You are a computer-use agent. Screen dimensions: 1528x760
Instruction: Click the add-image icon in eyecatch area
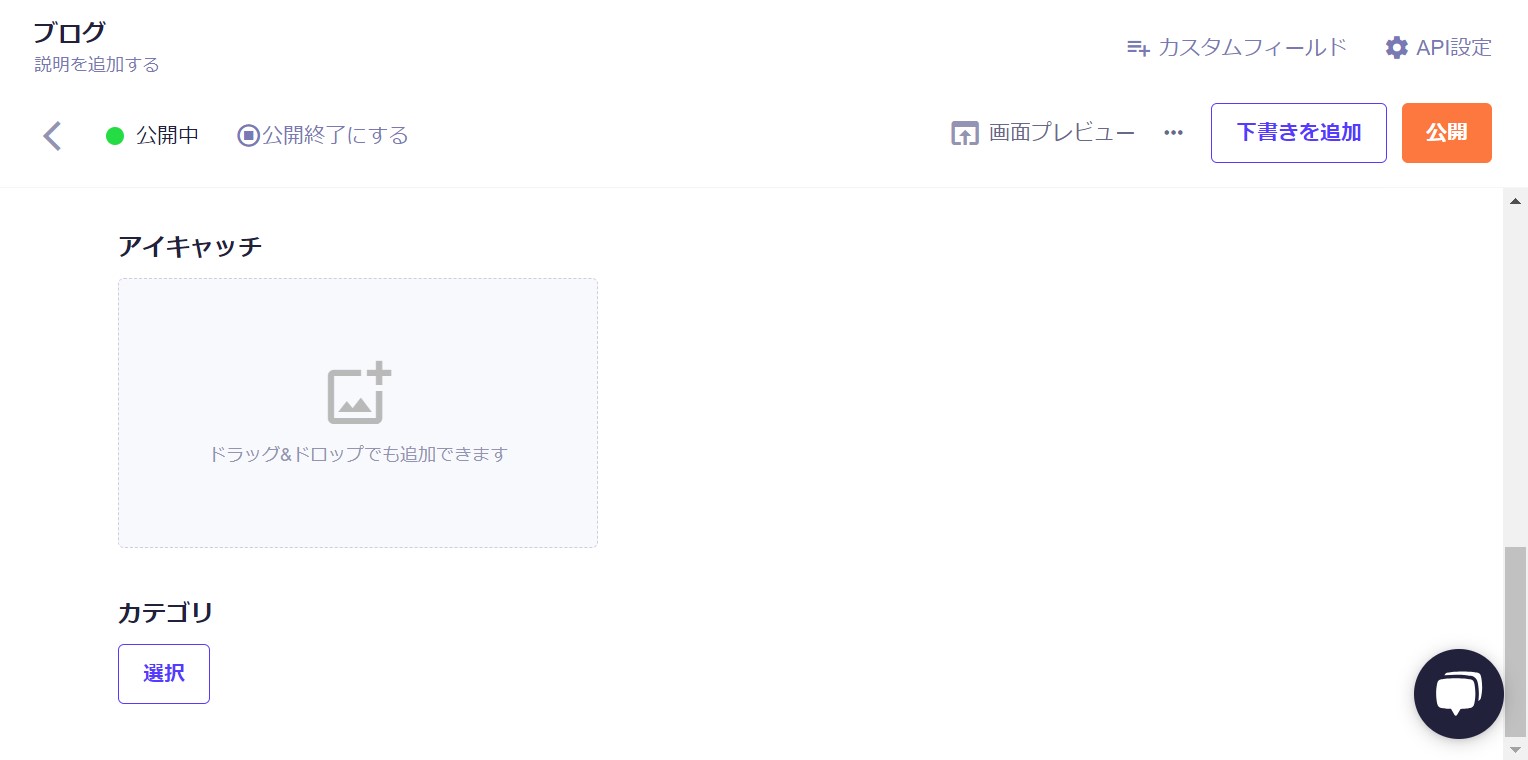[x=359, y=393]
